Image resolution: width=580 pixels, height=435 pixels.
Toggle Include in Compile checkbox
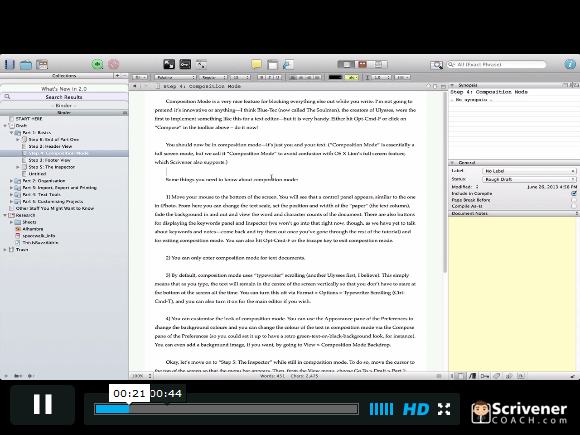(x=574, y=193)
